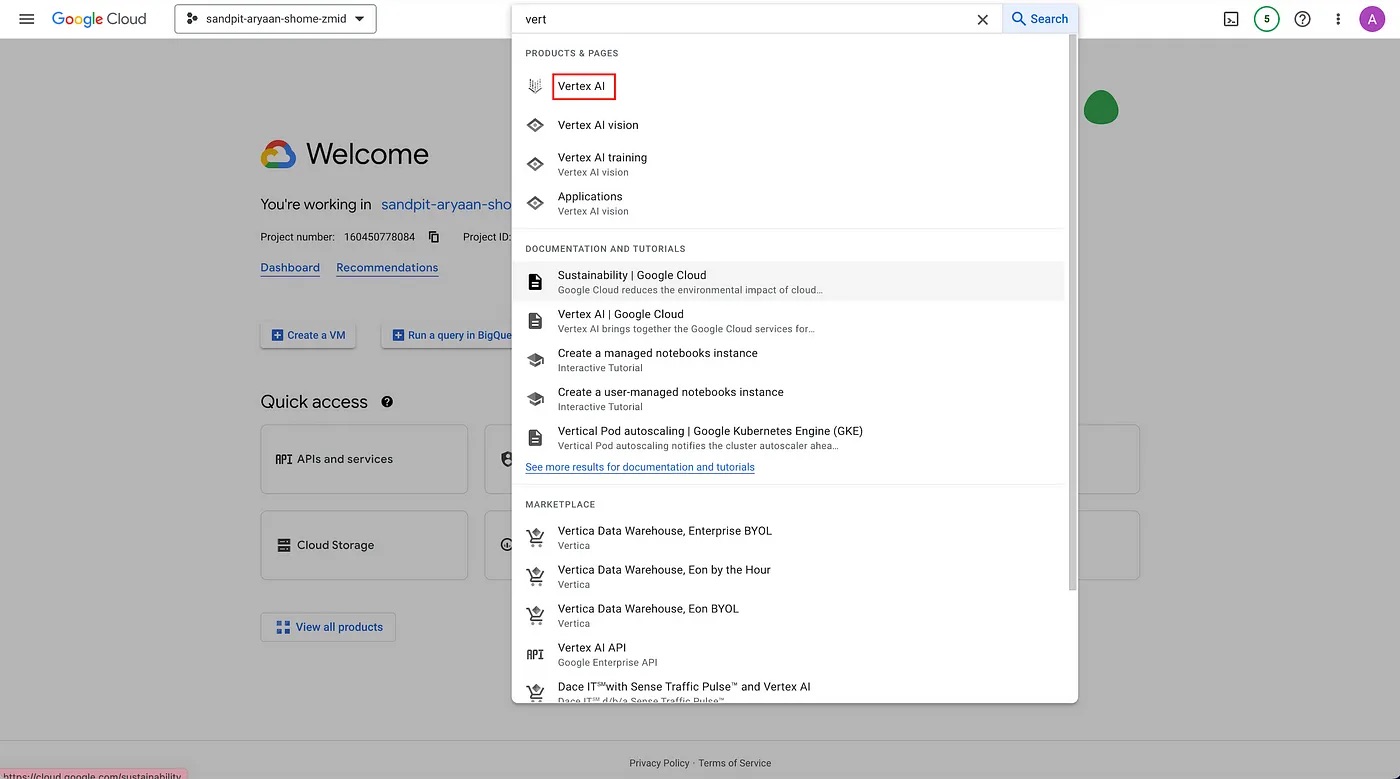The width and height of the screenshot is (1400, 779).
Task: Open Vertica Data Warehouse, Eon BYOL listing
Action: click(788, 616)
